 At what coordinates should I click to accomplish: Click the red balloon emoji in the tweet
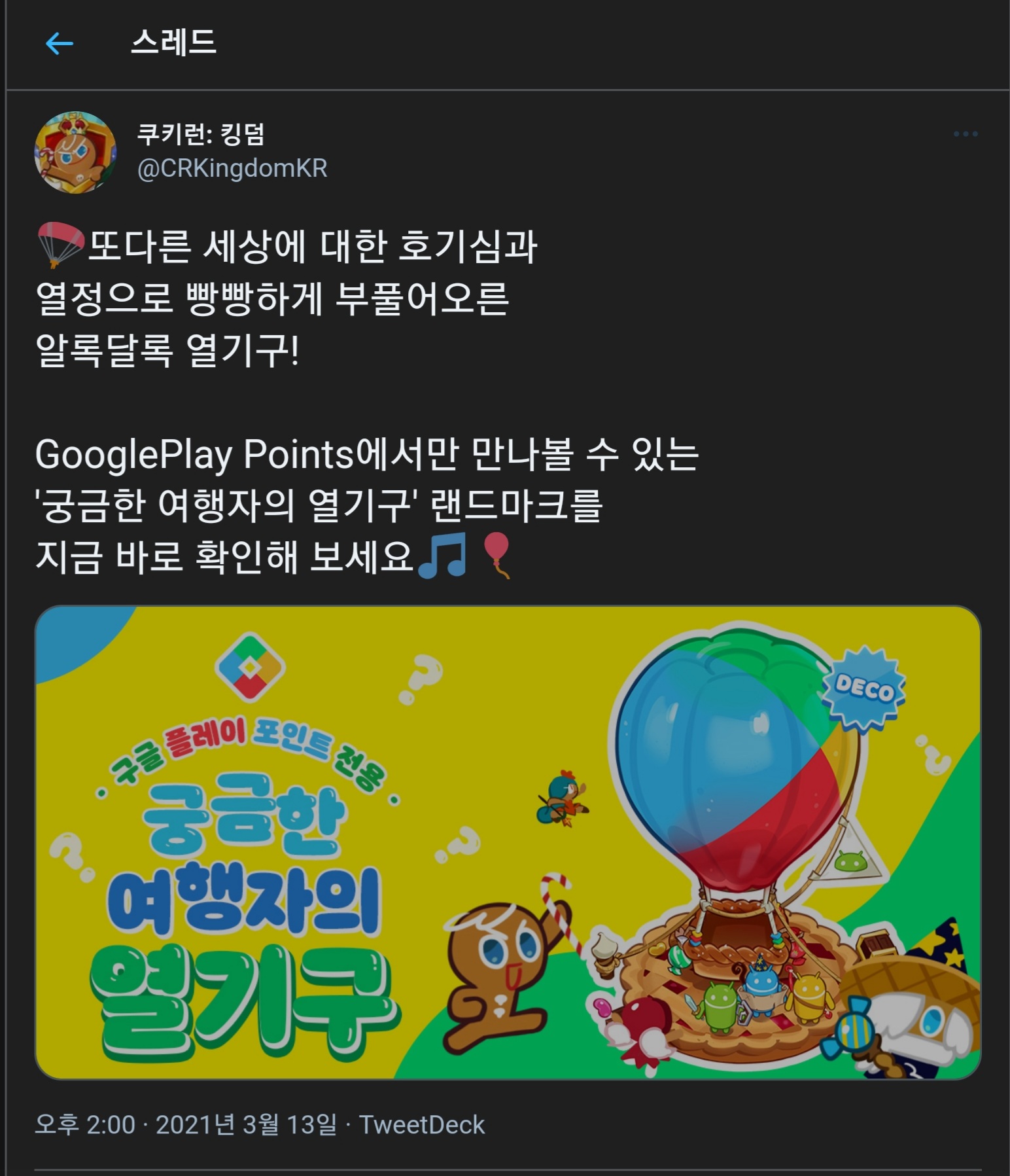click(x=496, y=556)
